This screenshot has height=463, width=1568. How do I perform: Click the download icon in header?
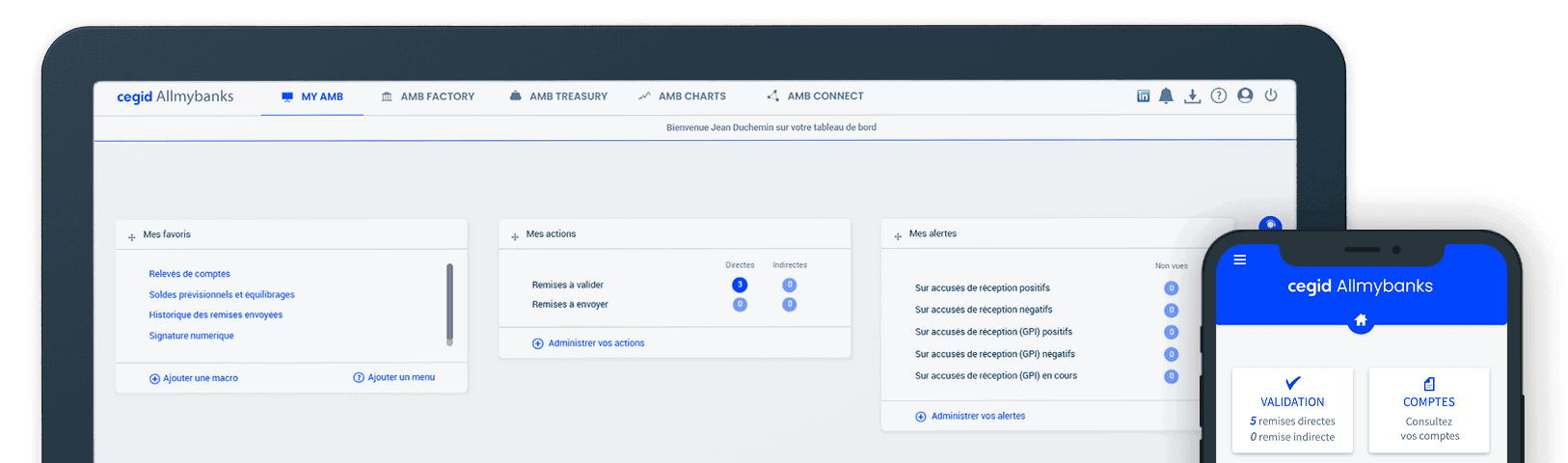tap(1193, 95)
